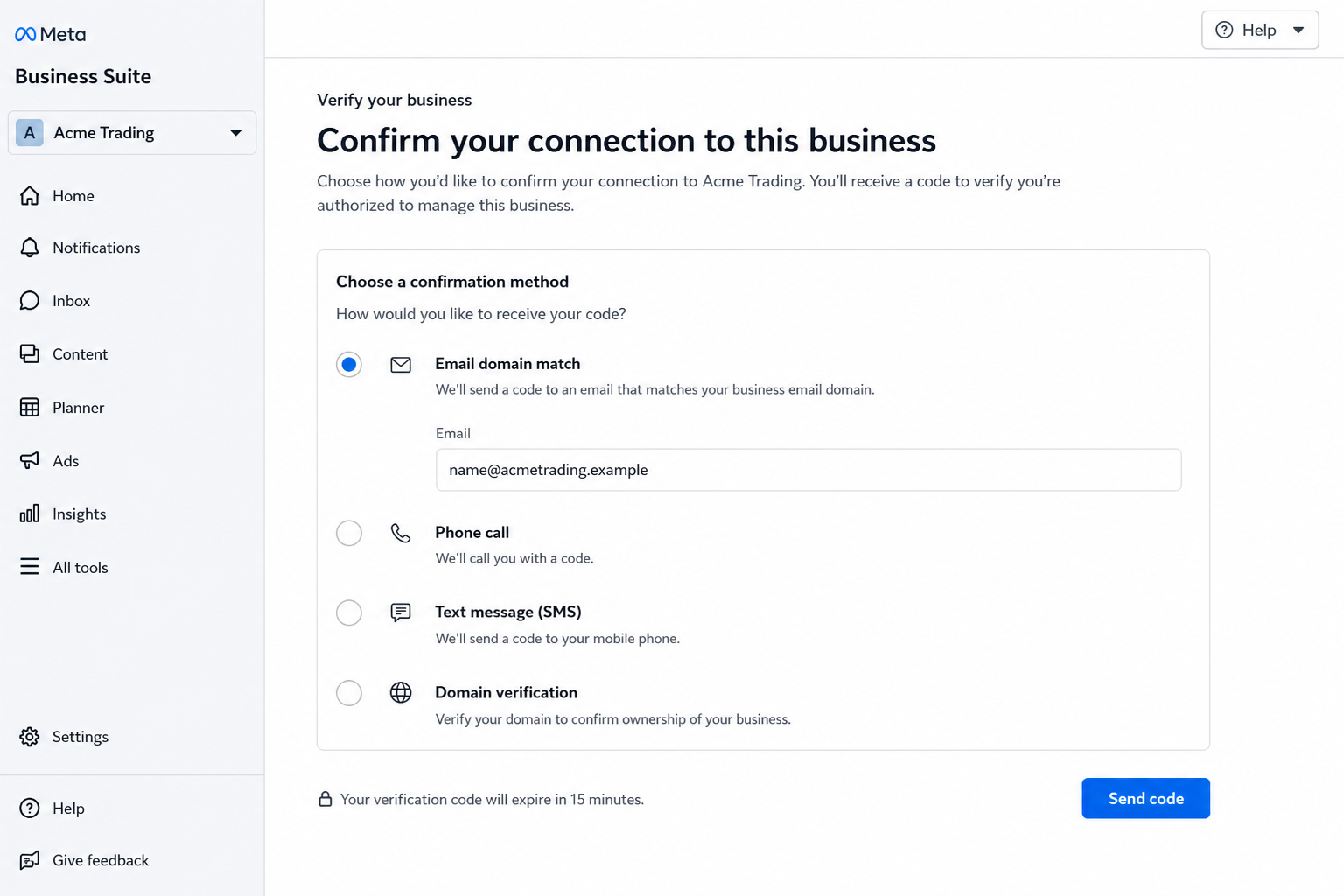Open Content menu item
The image size is (1344, 896).
(x=80, y=354)
